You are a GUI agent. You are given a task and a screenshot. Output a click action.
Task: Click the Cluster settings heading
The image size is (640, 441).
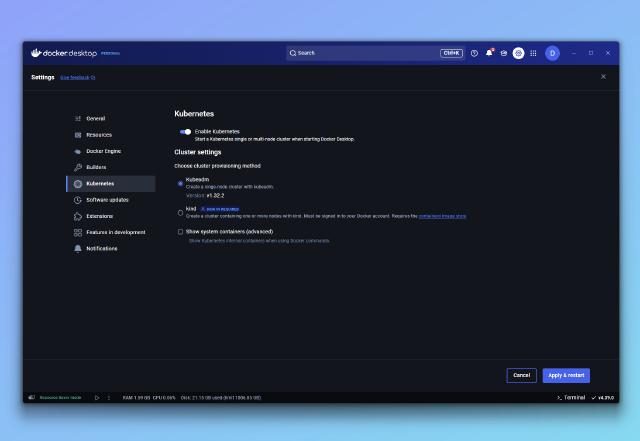198,152
